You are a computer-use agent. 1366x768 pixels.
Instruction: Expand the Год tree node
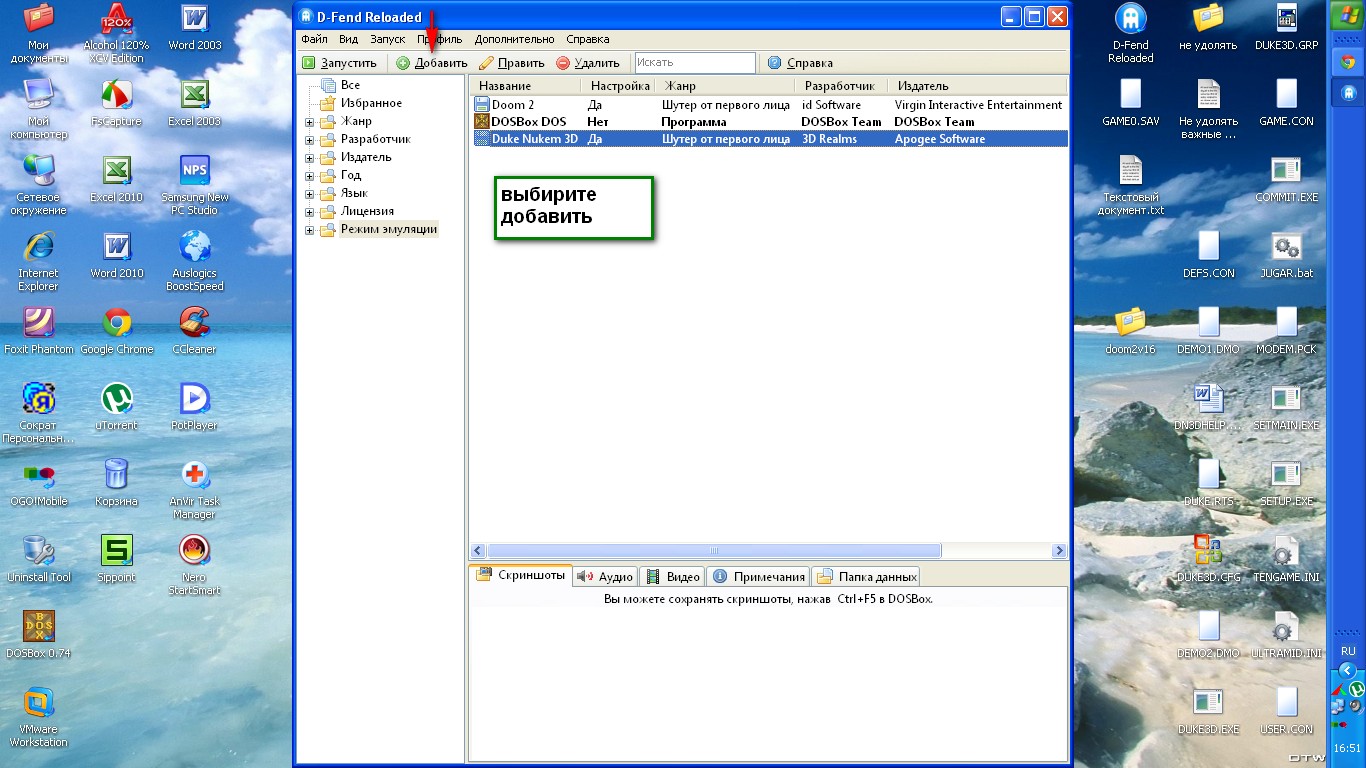(x=310, y=176)
